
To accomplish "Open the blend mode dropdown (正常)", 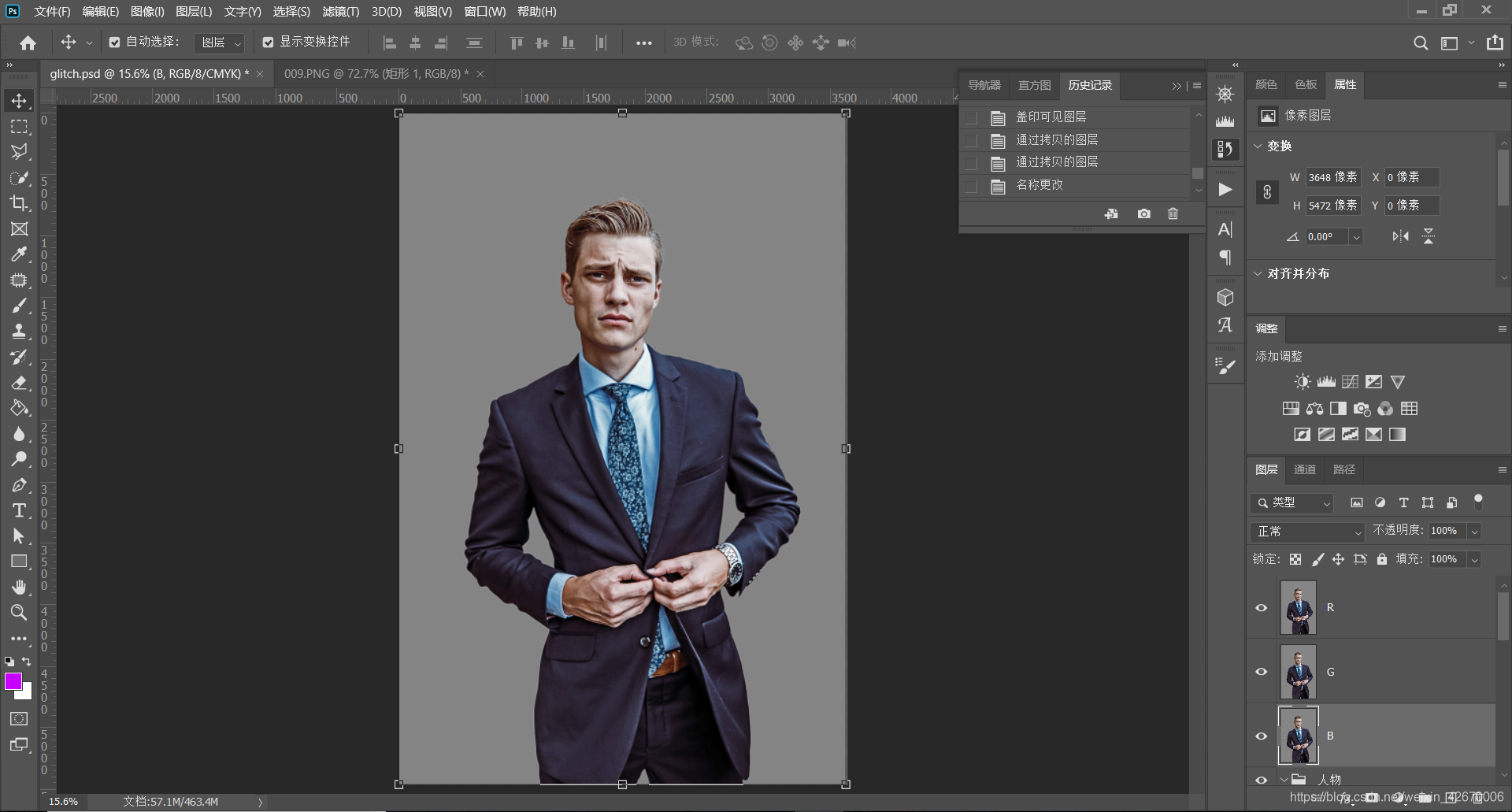I will (1306, 532).
